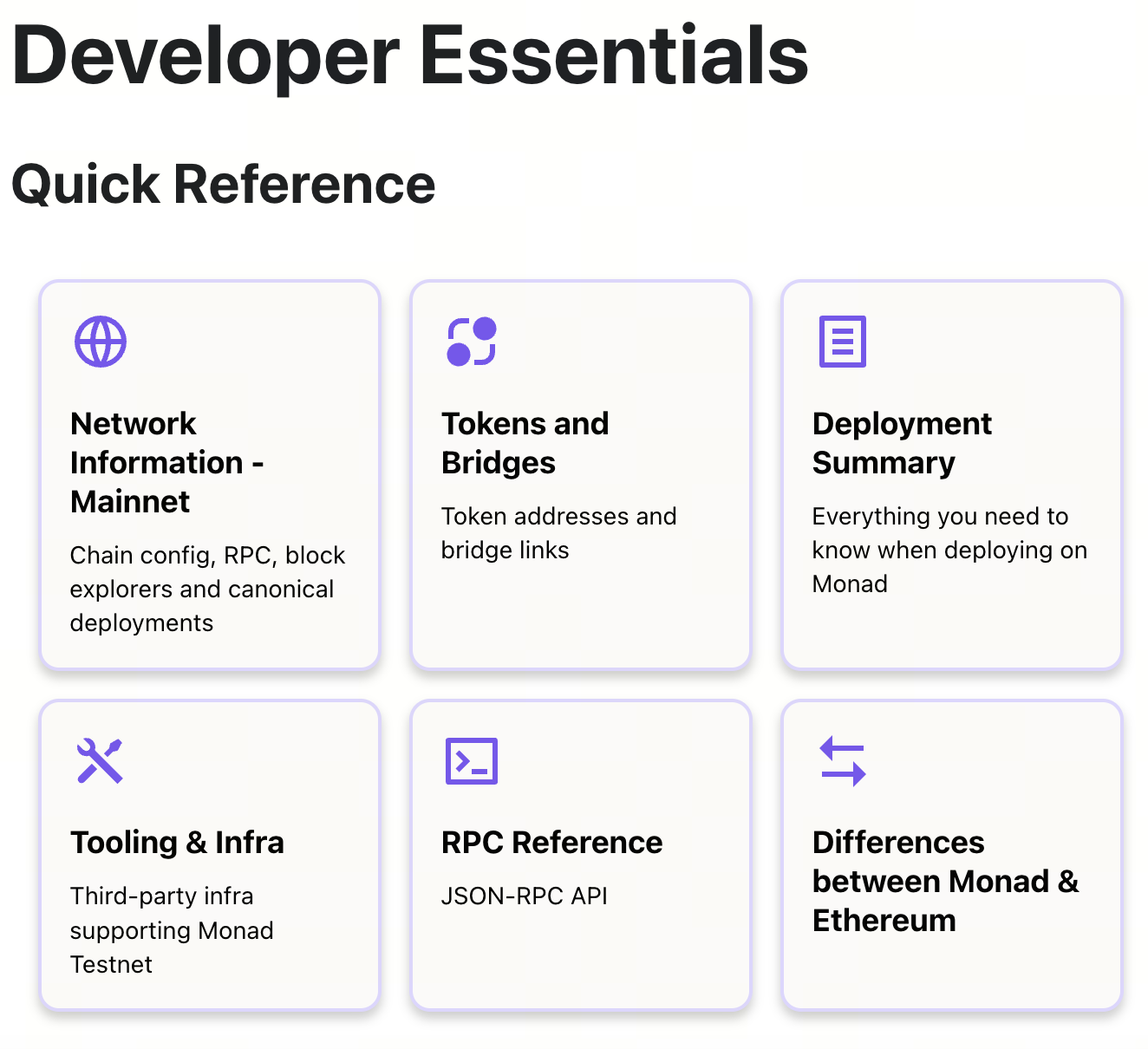This screenshot has width=1148, height=1049.
Task: Select the arrows icon on Differences card
Action: tap(841, 761)
